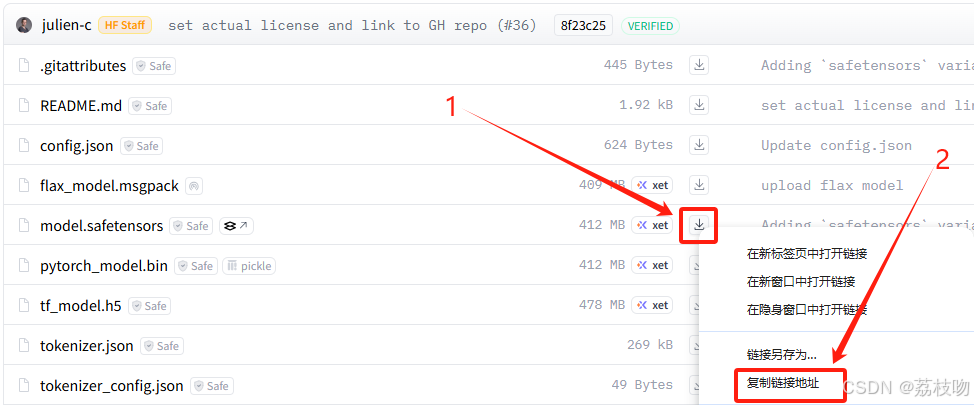This screenshot has width=974, height=405.
Task: Open the julien-c user profile link
Action: 66,25
